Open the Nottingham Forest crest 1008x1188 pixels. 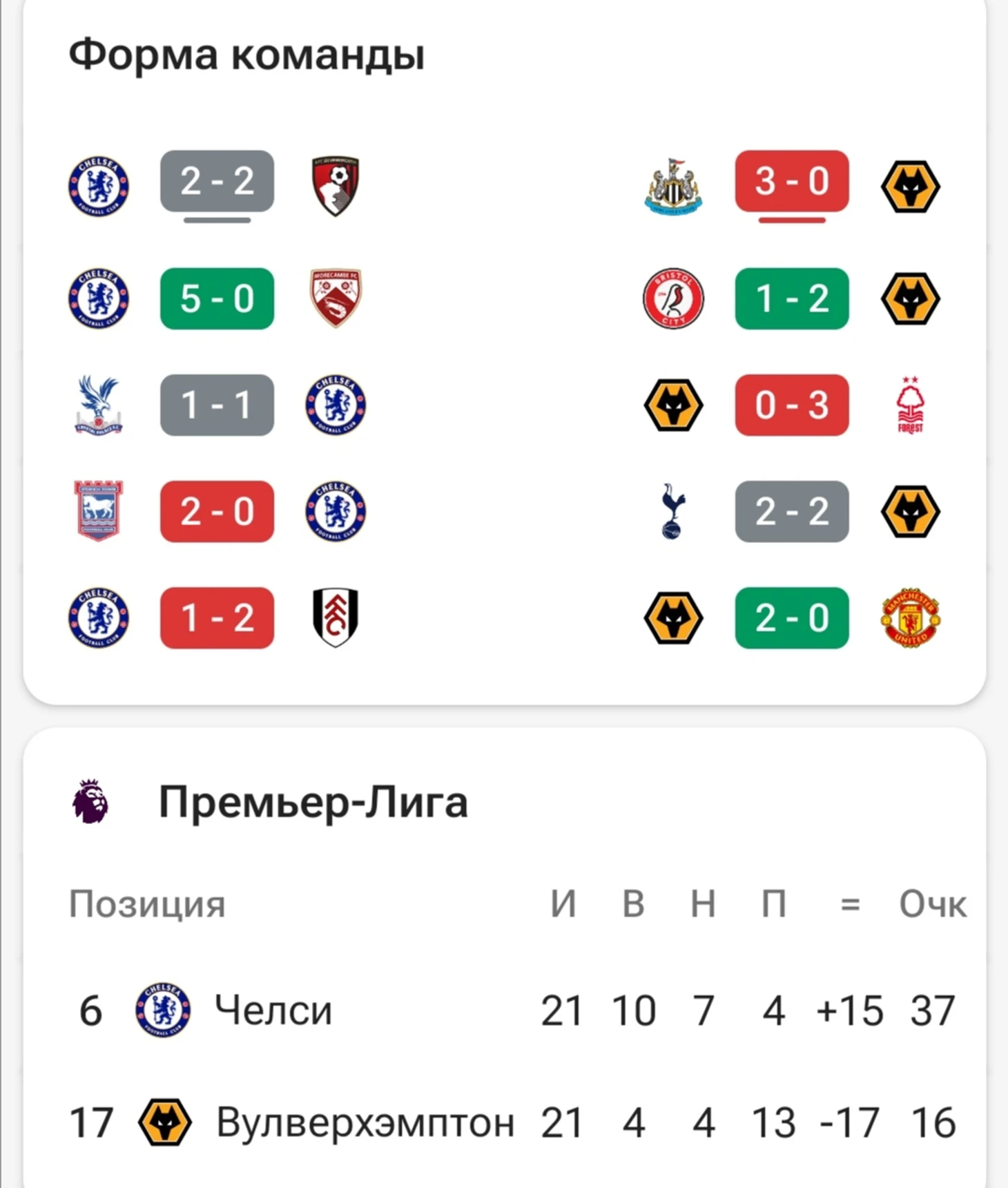tap(911, 405)
